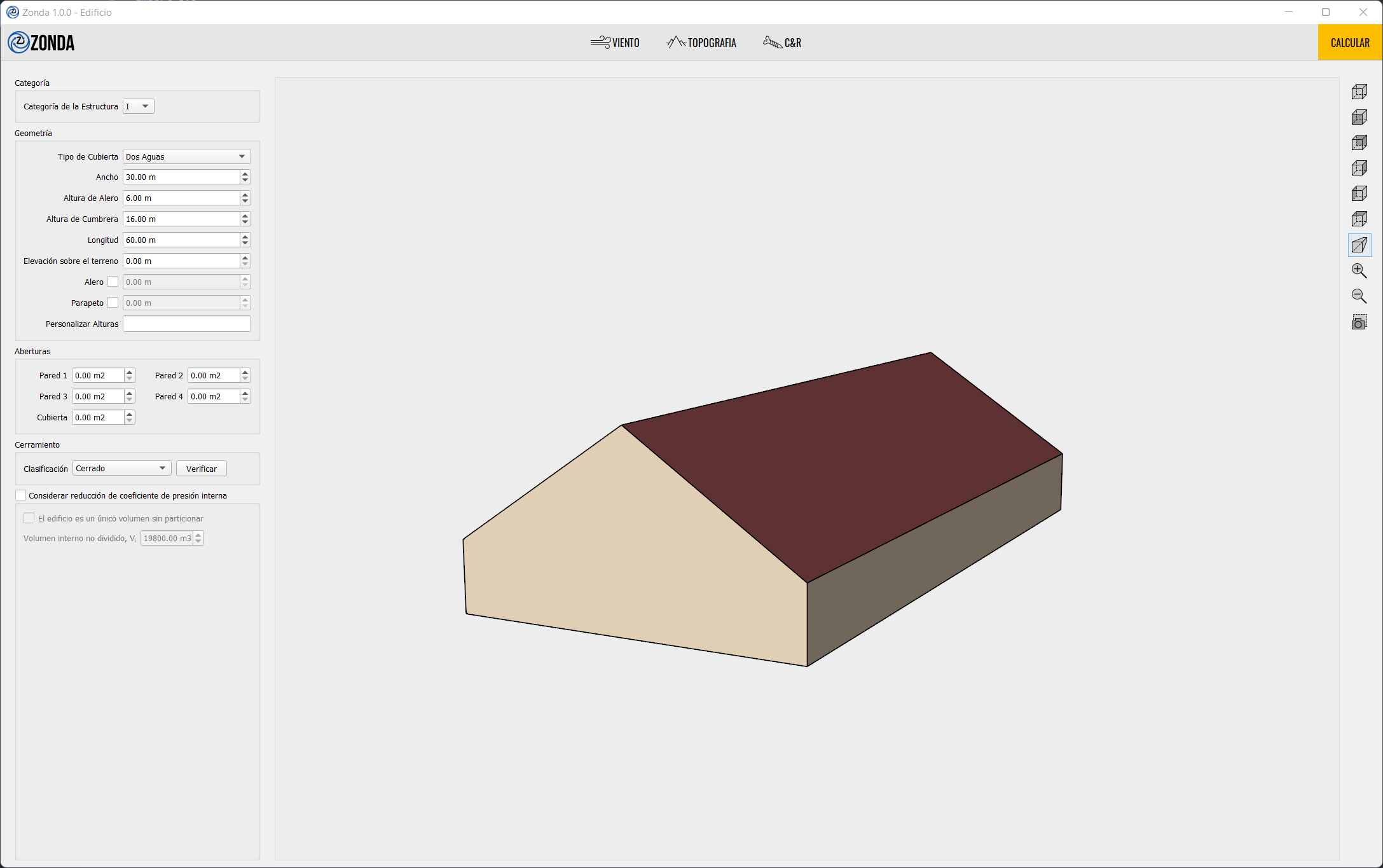Click the Verificar button
Image resolution: width=1383 pixels, height=868 pixels.
coord(201,469)
